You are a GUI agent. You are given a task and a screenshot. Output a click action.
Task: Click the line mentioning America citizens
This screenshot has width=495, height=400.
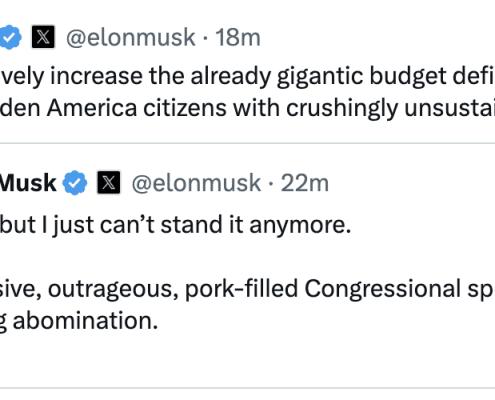coord(247,108)
